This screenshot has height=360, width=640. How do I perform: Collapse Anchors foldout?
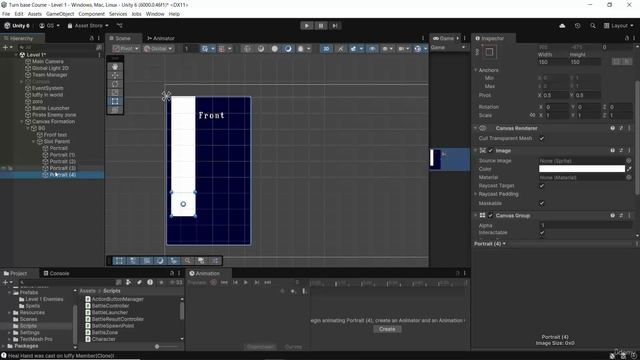(476, 70)
